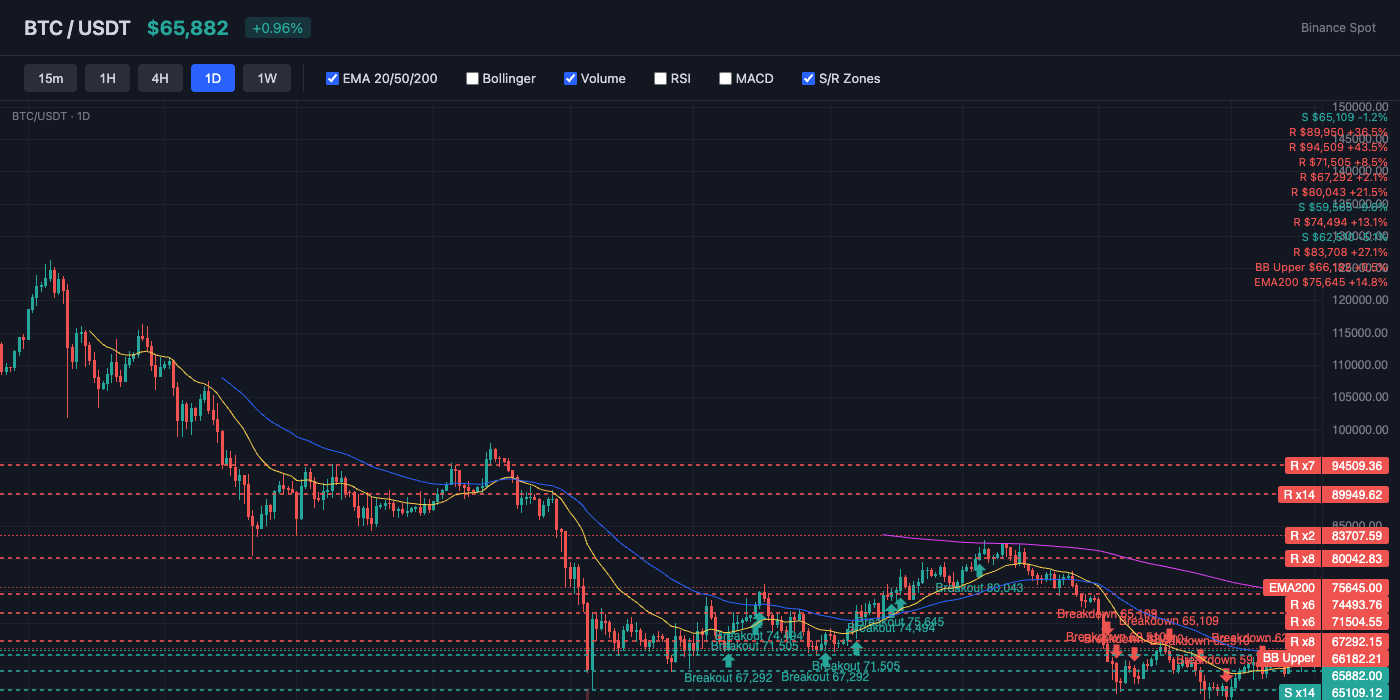
Task: Click the S $65,109 -1.2% legend line
Action: [x=1345, y=117]
